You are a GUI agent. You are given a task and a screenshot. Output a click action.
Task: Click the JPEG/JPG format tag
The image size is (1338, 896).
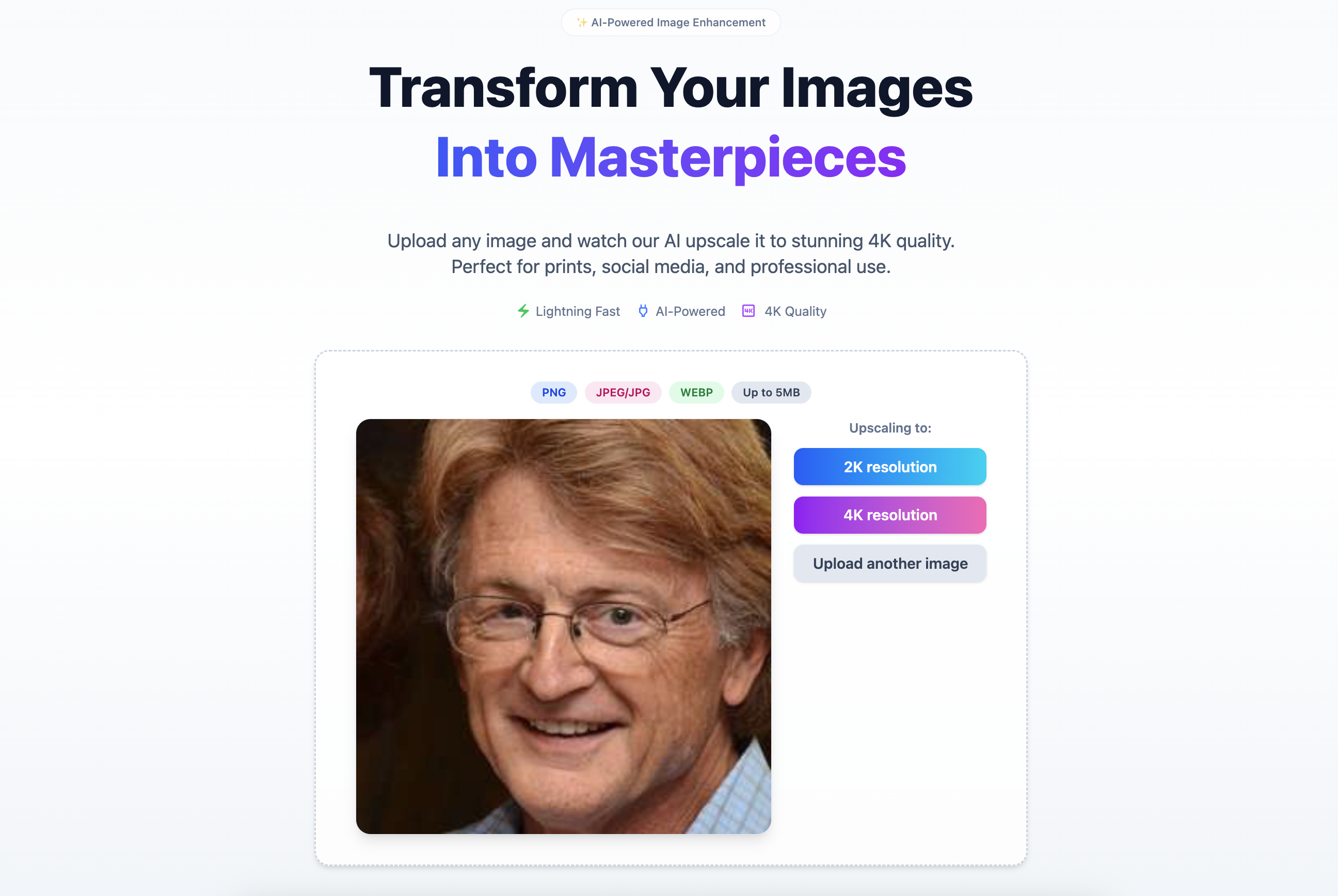click(x=623, y=393)
